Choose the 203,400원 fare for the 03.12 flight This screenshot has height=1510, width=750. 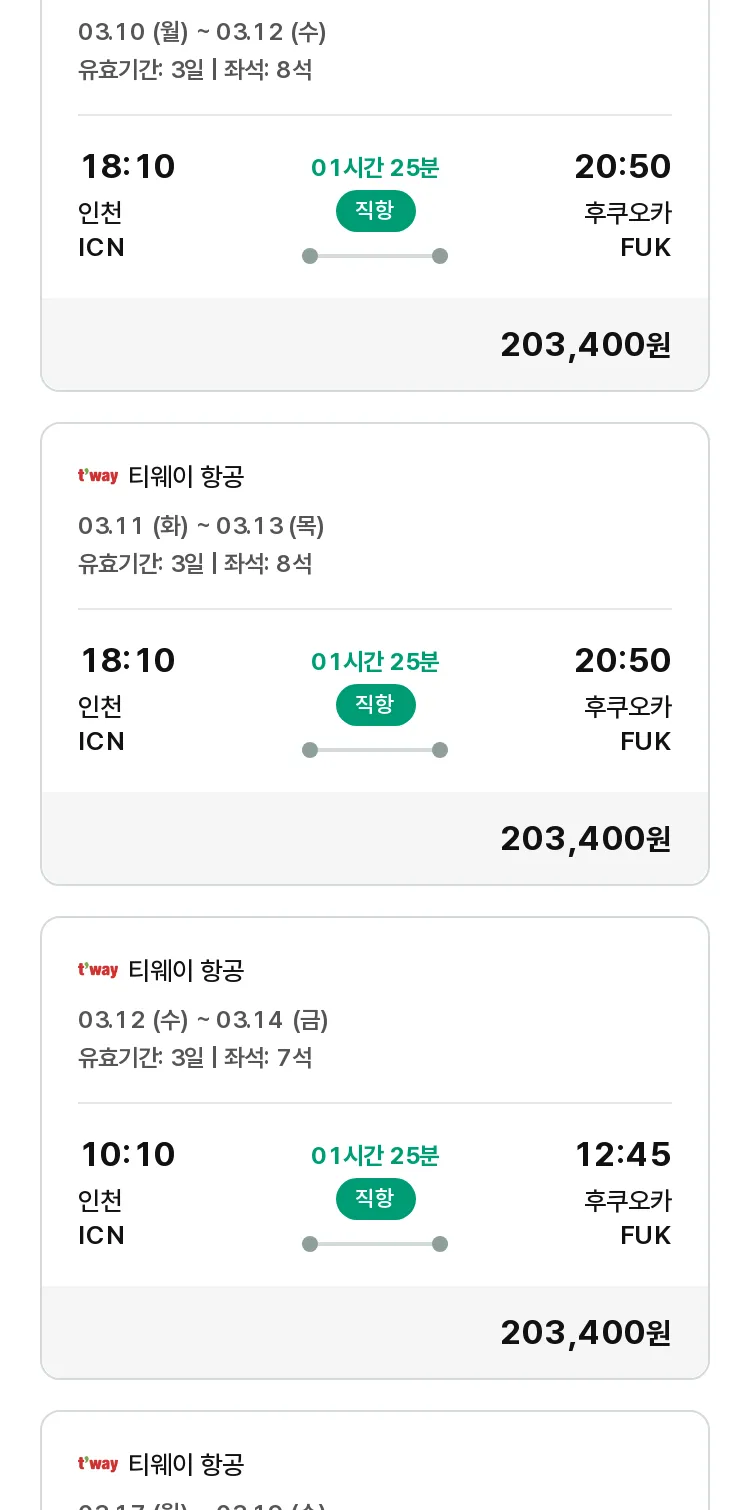pyautogui.click(x=585, y=1333)
